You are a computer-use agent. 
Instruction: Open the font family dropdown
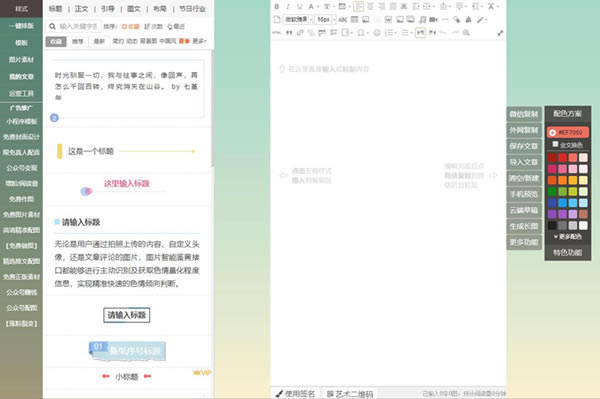pos(298,20)
